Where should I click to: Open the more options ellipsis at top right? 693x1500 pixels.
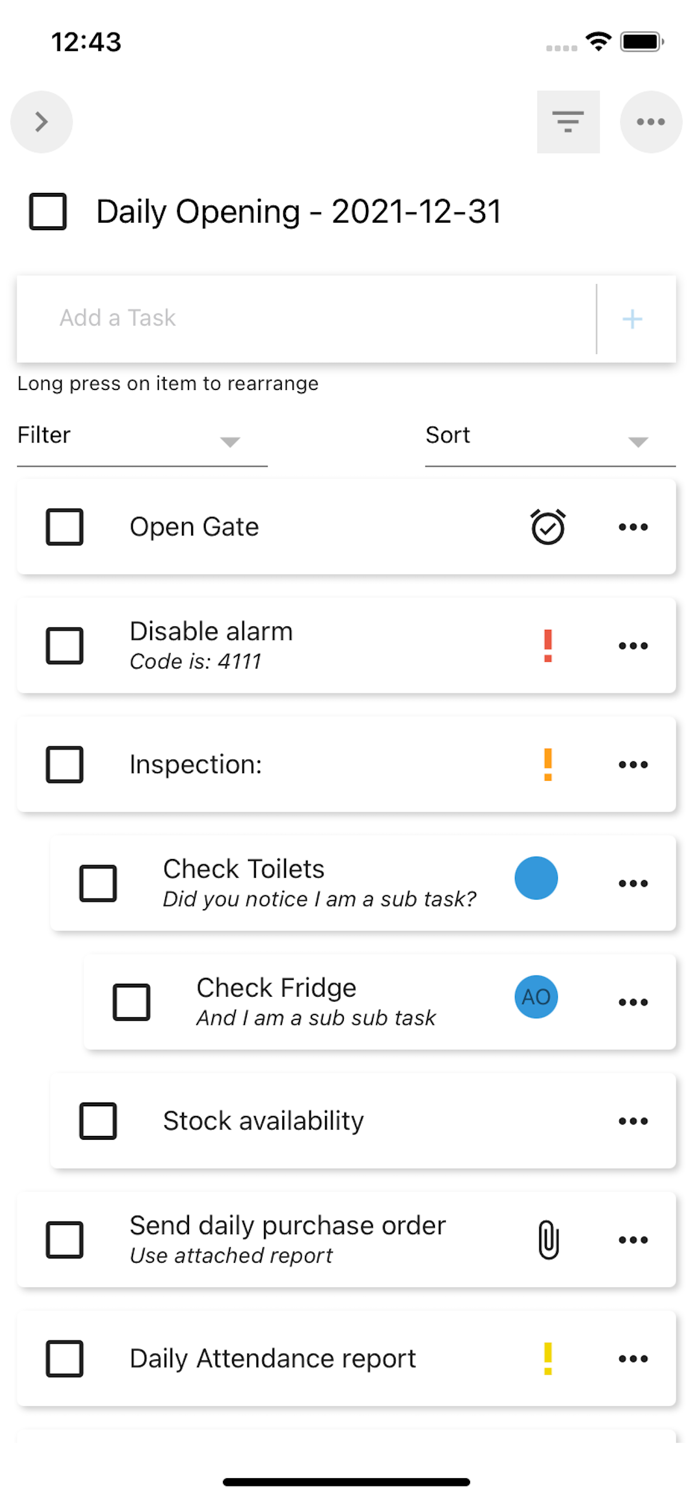coord(651,121)
